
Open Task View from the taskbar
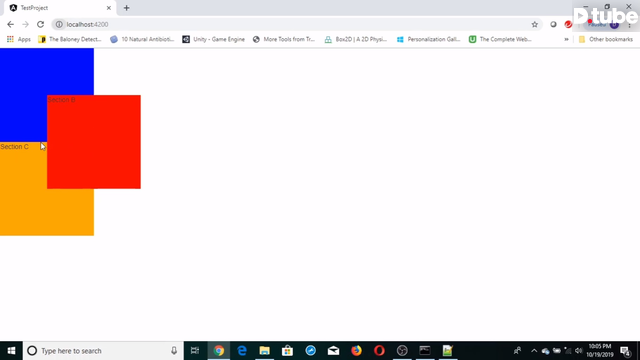coord(195,351)
